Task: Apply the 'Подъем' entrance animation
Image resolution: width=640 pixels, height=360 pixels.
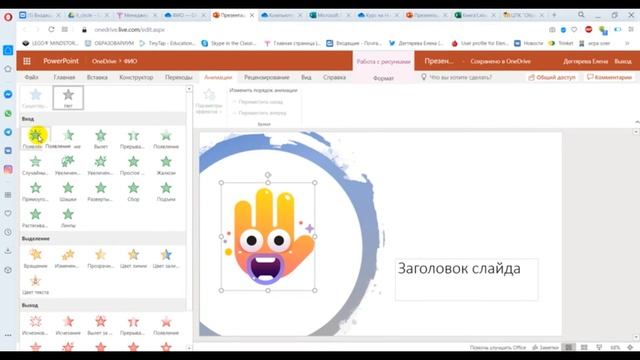Action: (166, 191)
